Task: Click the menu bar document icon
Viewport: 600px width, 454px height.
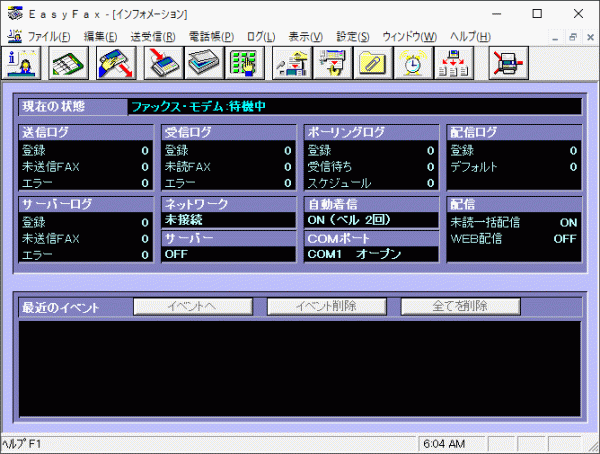Action: 15,36
